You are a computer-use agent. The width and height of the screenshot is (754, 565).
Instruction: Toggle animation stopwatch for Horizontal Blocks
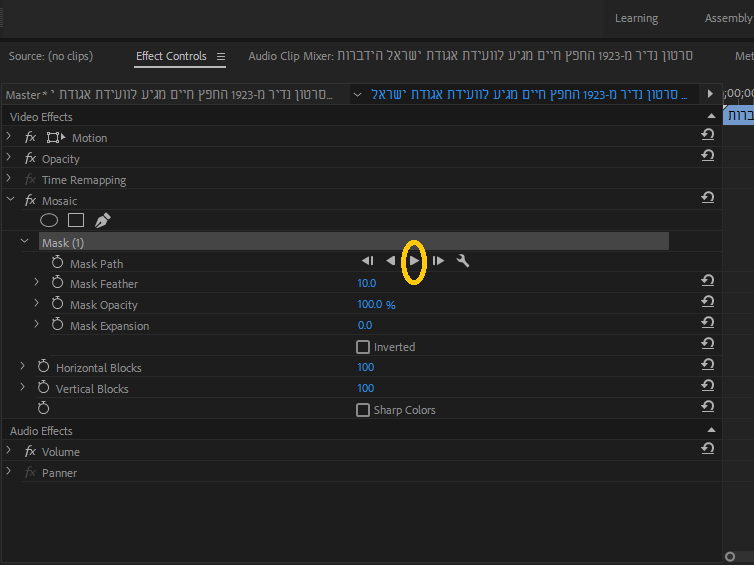[44, 366]
